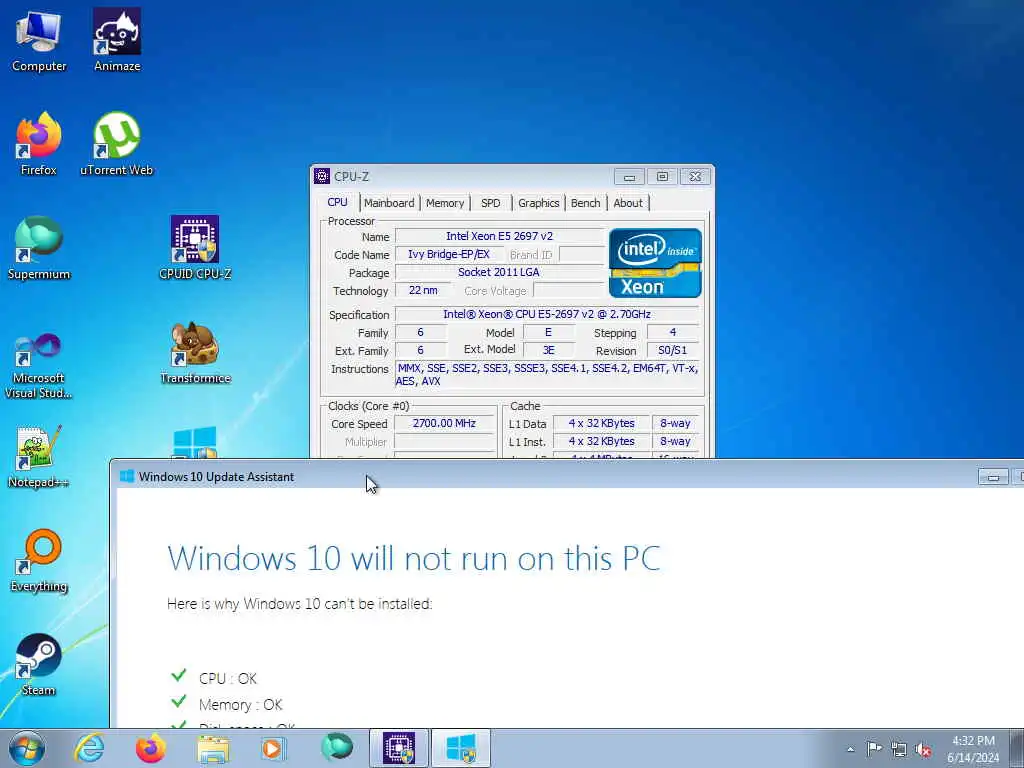Close the CPU-Z window
This screenshot has width=1024, height=768.
pyautogui.click(x=696, y=176)
